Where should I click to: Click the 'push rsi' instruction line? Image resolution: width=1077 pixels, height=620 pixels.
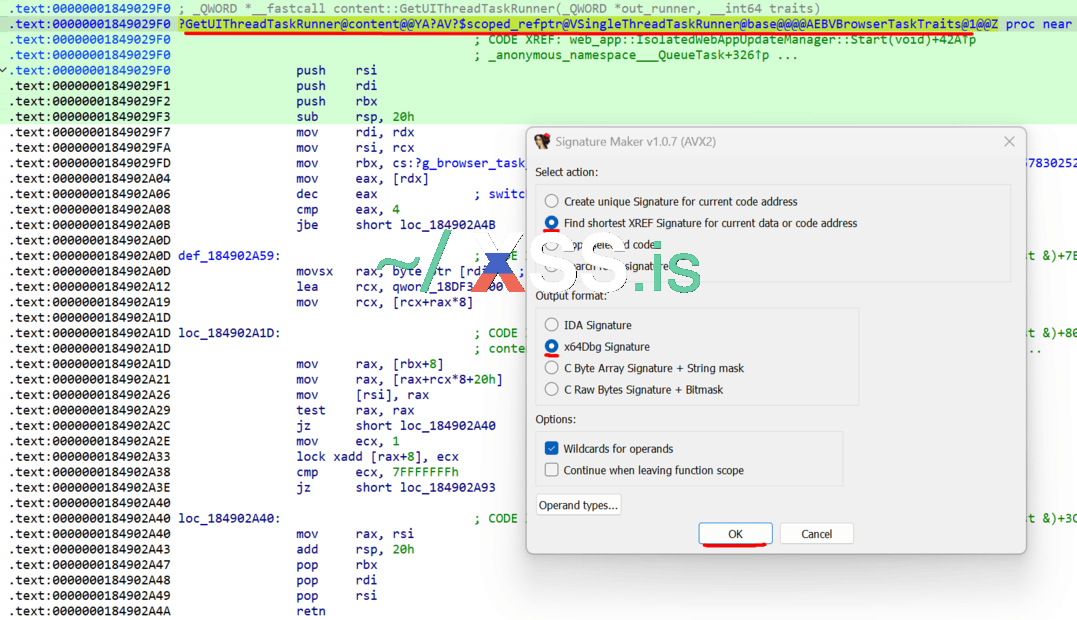[x=337, y=70]
